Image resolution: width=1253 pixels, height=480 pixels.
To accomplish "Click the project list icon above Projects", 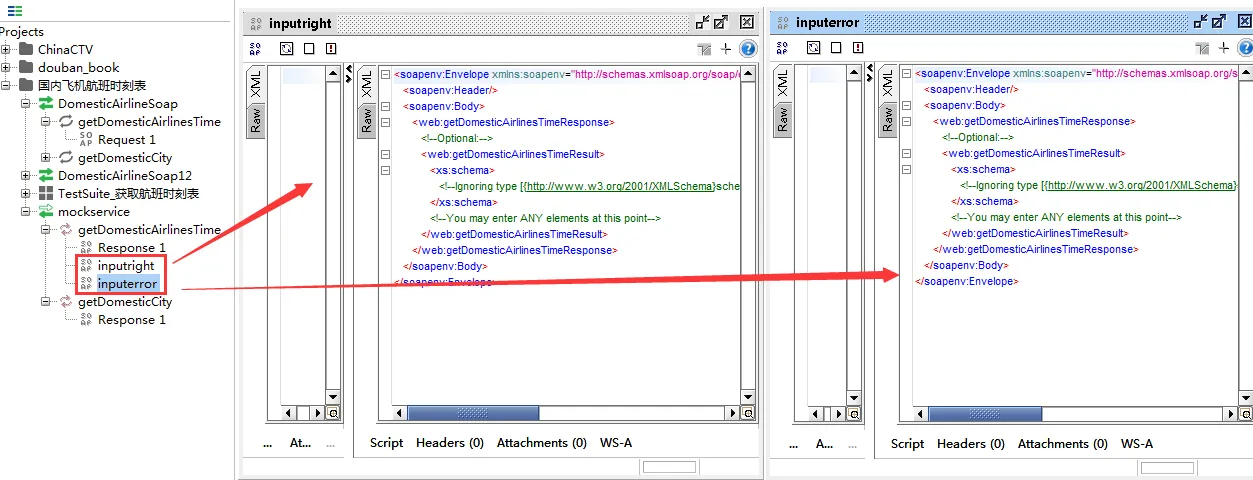I will 15,12.
